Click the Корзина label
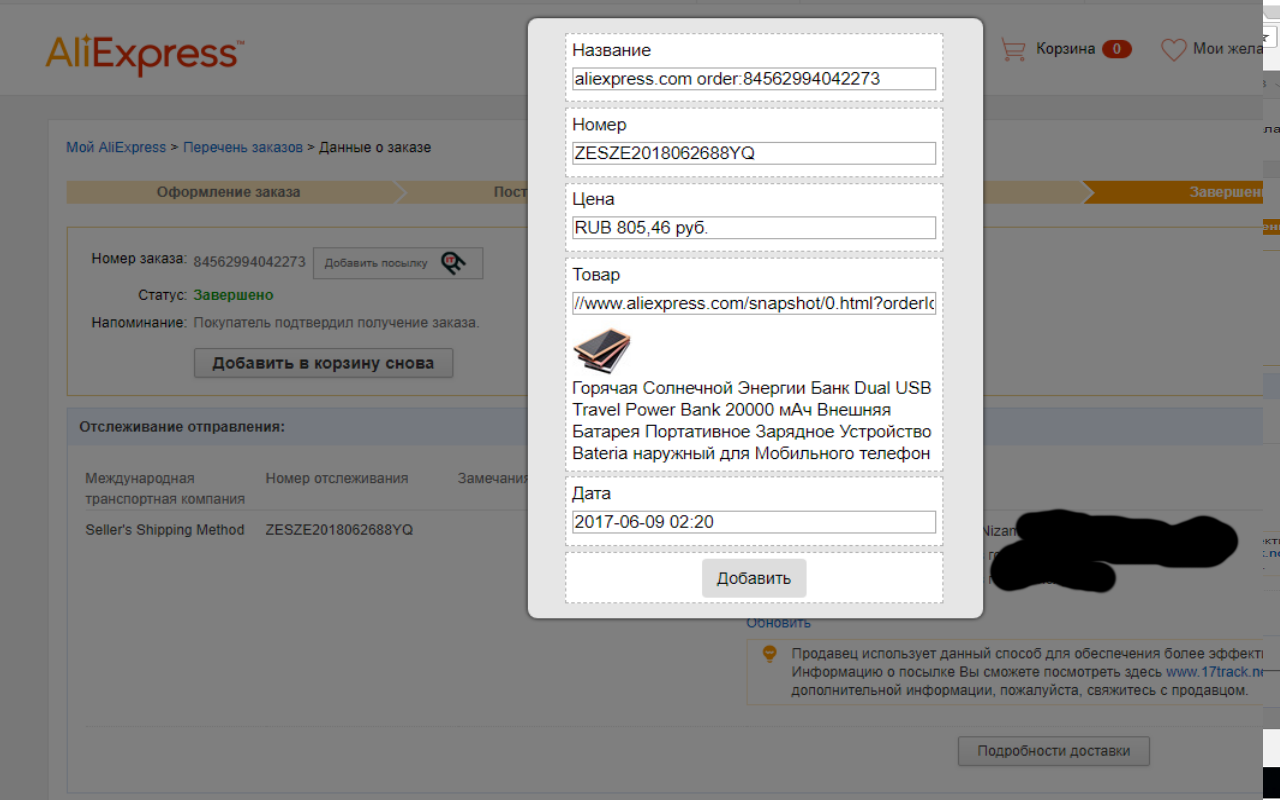 (x=1066, y=49)
